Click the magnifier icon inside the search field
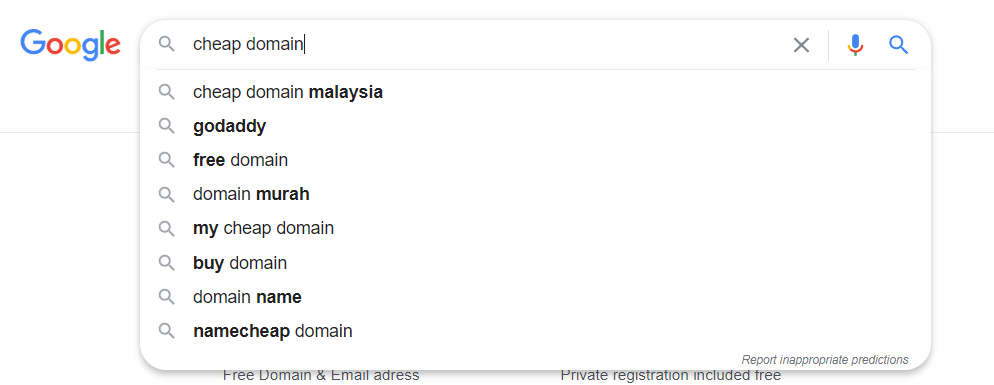Image resolution: width=994 pixels, height=385 pixels. pos(166,44)
